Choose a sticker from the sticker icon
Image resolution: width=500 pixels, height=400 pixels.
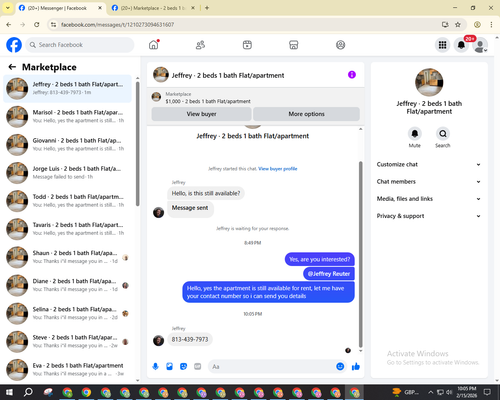coord(183,367)
